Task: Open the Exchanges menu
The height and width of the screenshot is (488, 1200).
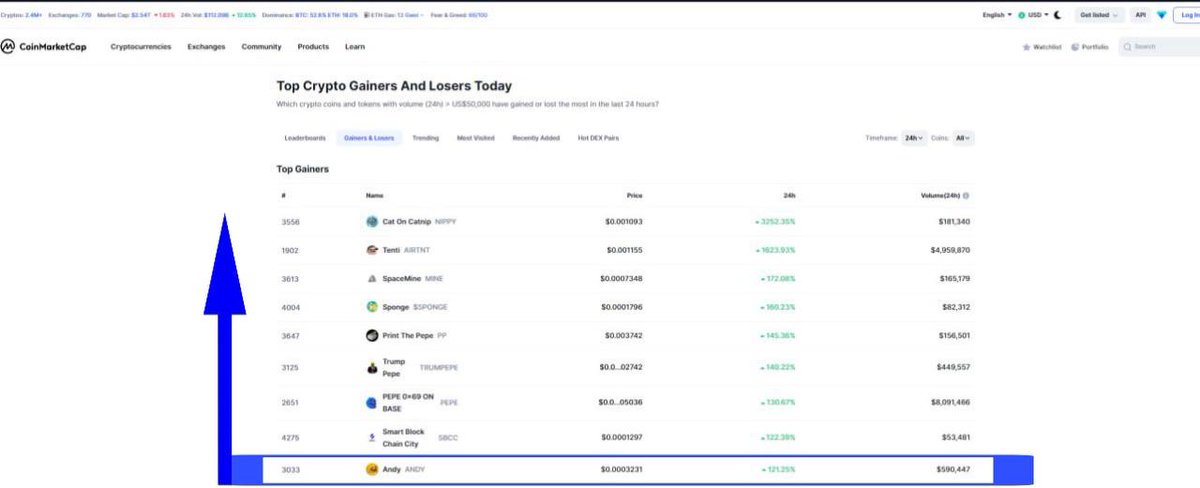Action: click(x=206, y=47)
